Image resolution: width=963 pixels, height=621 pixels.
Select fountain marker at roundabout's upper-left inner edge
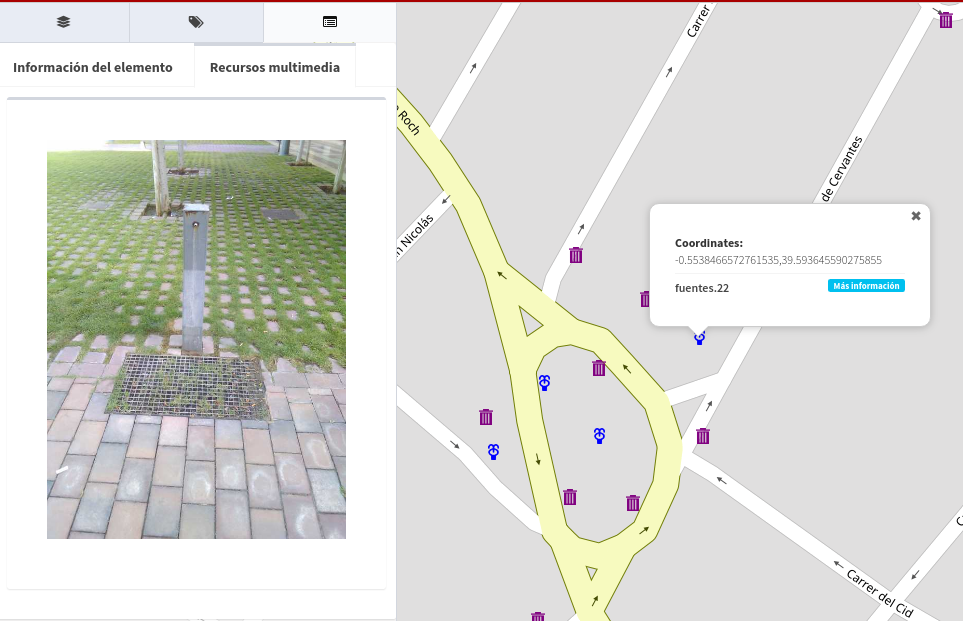click(544, 383)
